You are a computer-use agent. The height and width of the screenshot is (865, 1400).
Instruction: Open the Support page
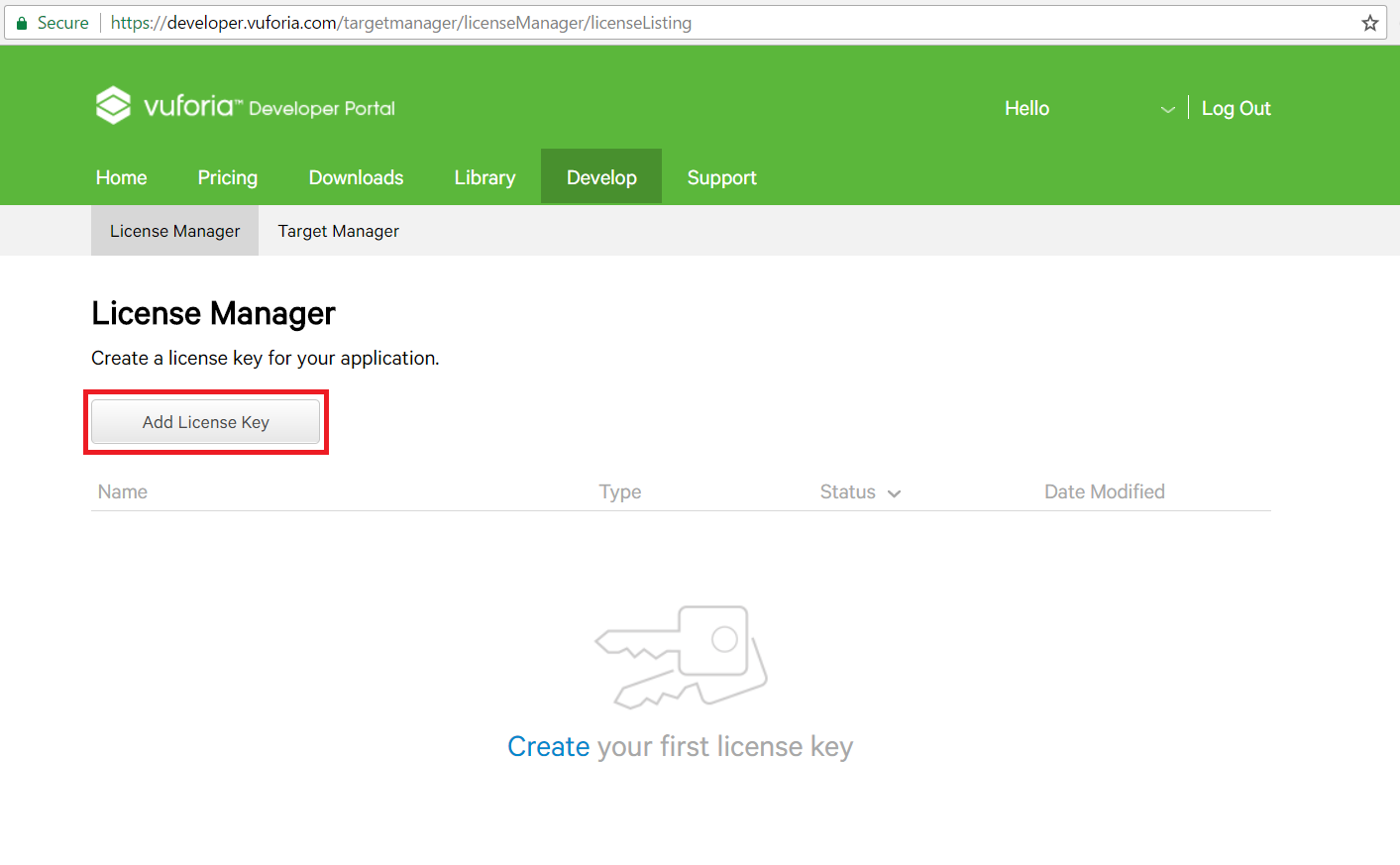(722, 177)
